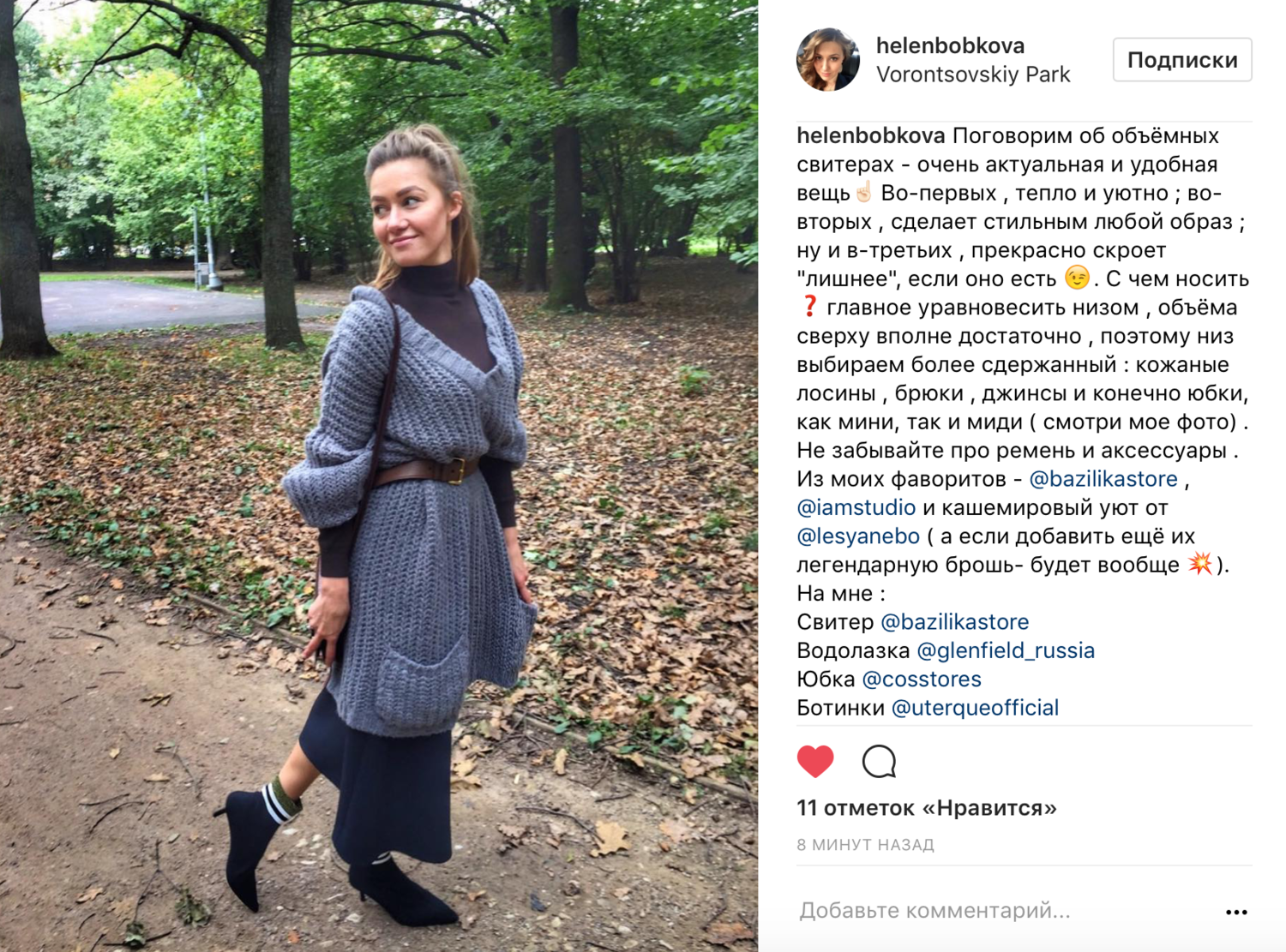Open the @iamstudio mention

point(856,507)
